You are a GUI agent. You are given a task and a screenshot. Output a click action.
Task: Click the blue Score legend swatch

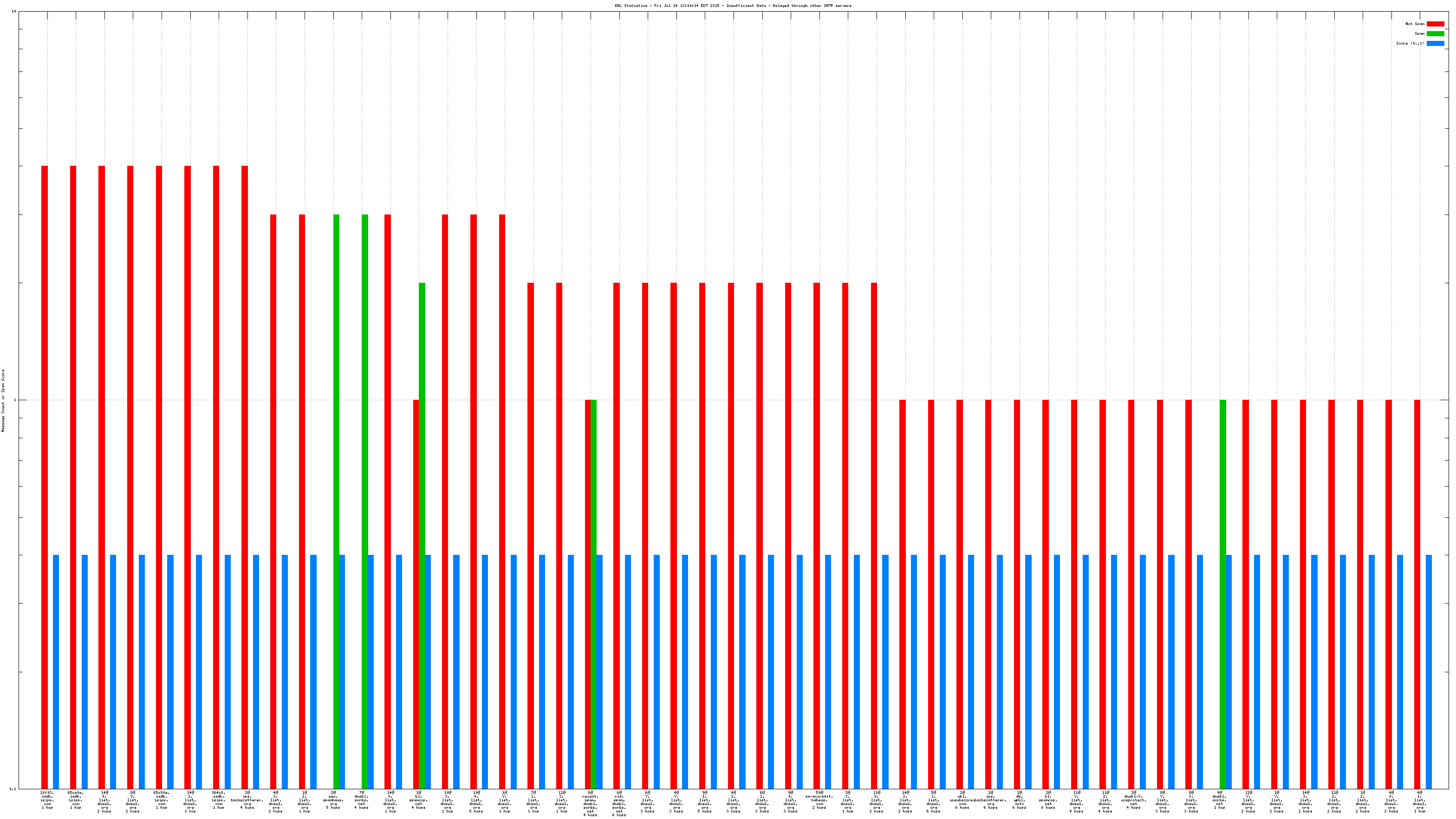(x=1435, y=43)
